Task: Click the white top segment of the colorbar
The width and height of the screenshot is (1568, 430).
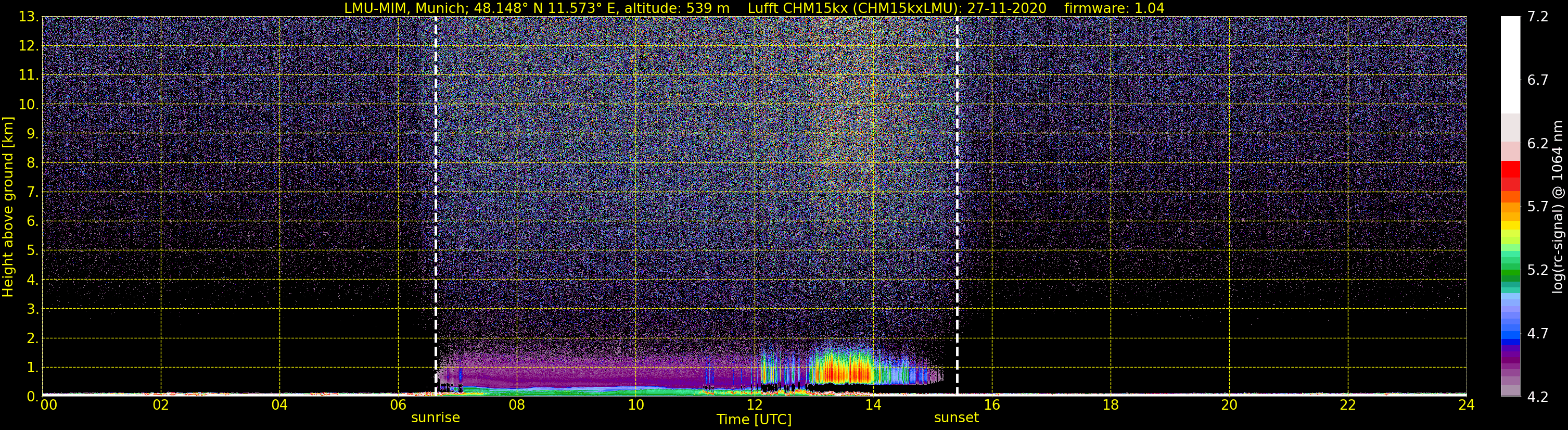Action: coord(1510,65)
